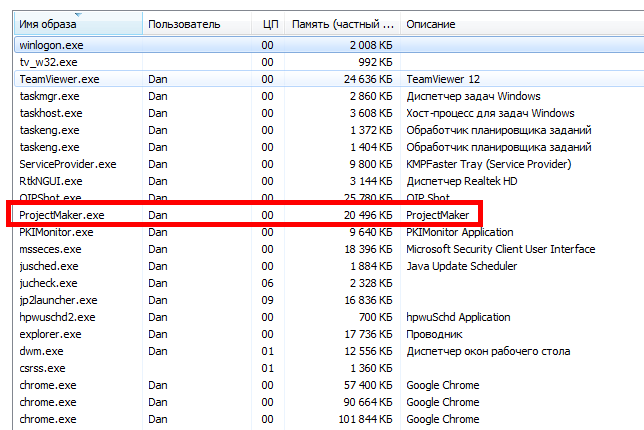Click the Java Update Scheduler description
The width and height of the screenshot is (644, 430).
point(462,266)
